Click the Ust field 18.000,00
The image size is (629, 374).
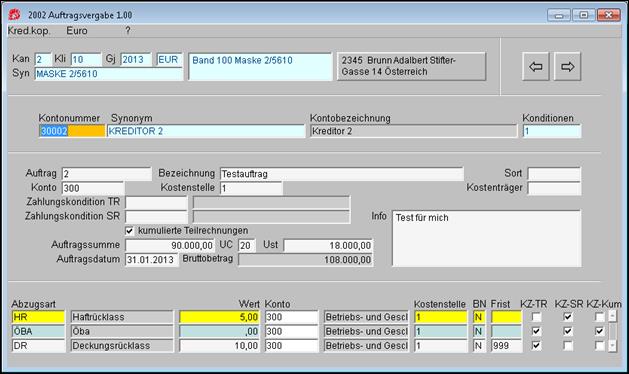point(328,245)
